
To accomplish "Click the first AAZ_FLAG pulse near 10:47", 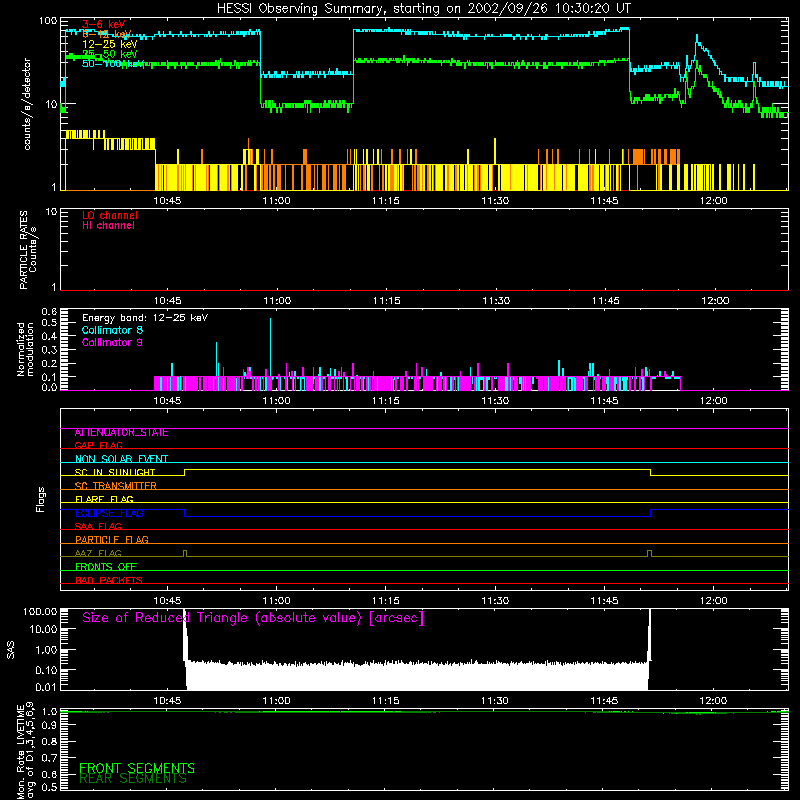I will click(185, 553).
